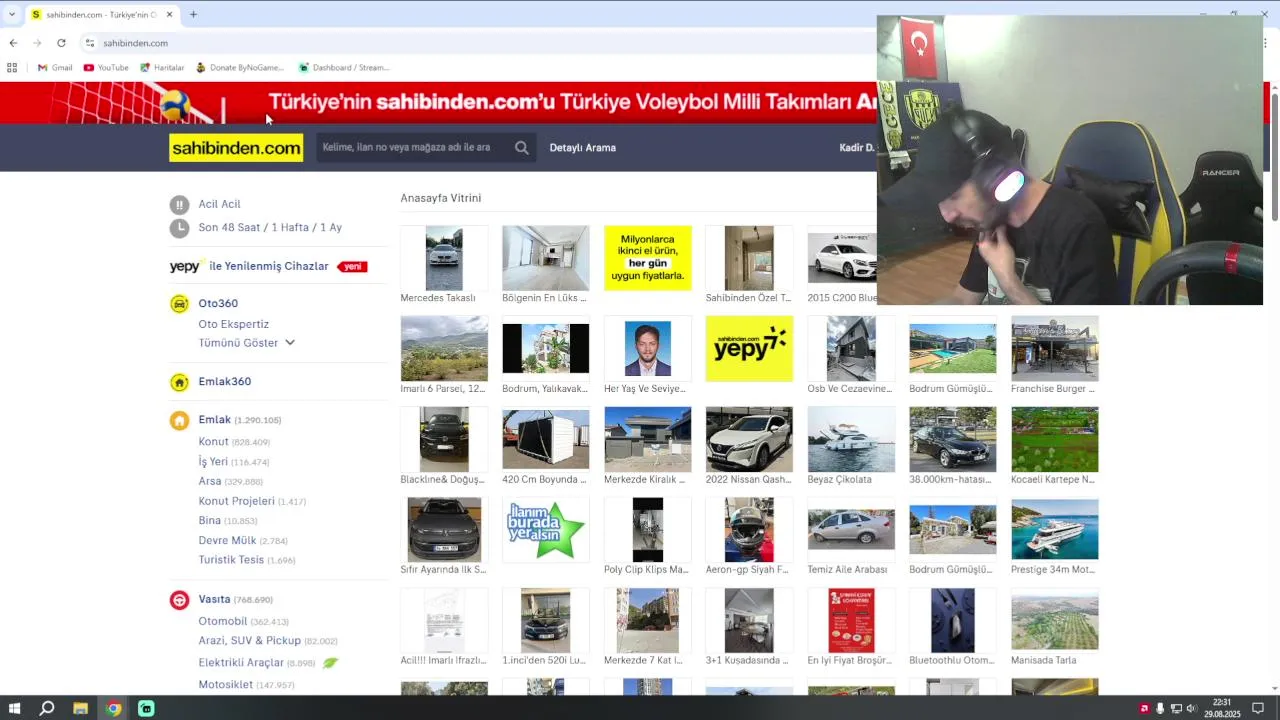Open the Devre Mülk subcategory
The image size is (1280, 720).
[x=227, y=540]
